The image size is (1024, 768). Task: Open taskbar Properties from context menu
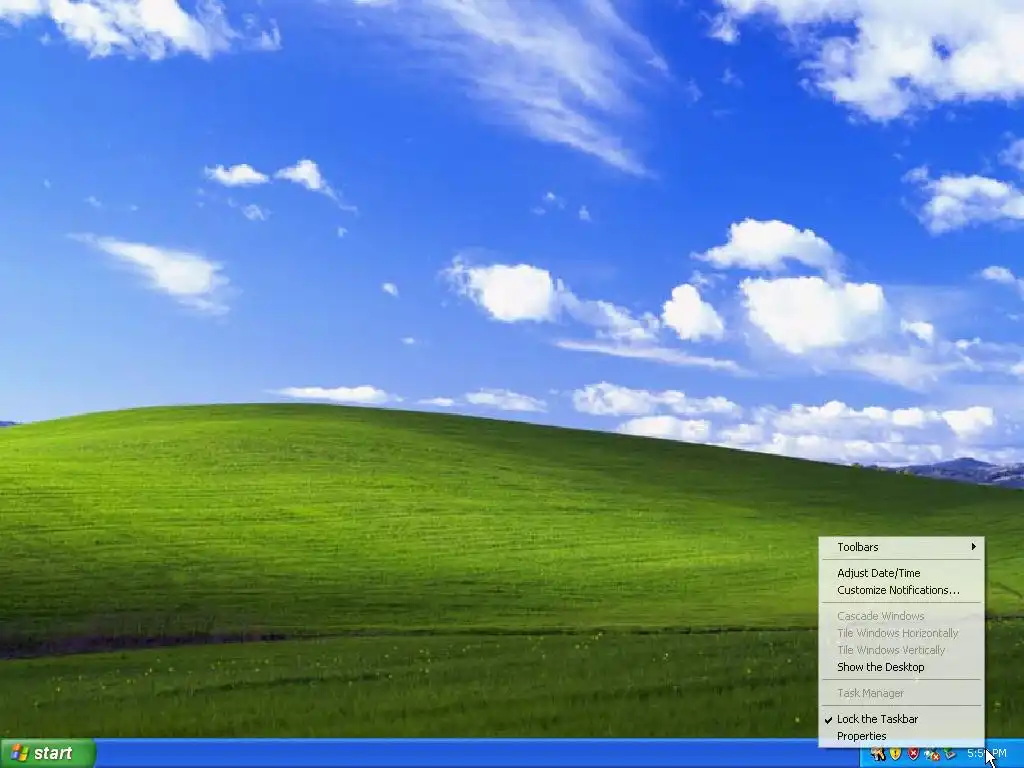(901, 736)
